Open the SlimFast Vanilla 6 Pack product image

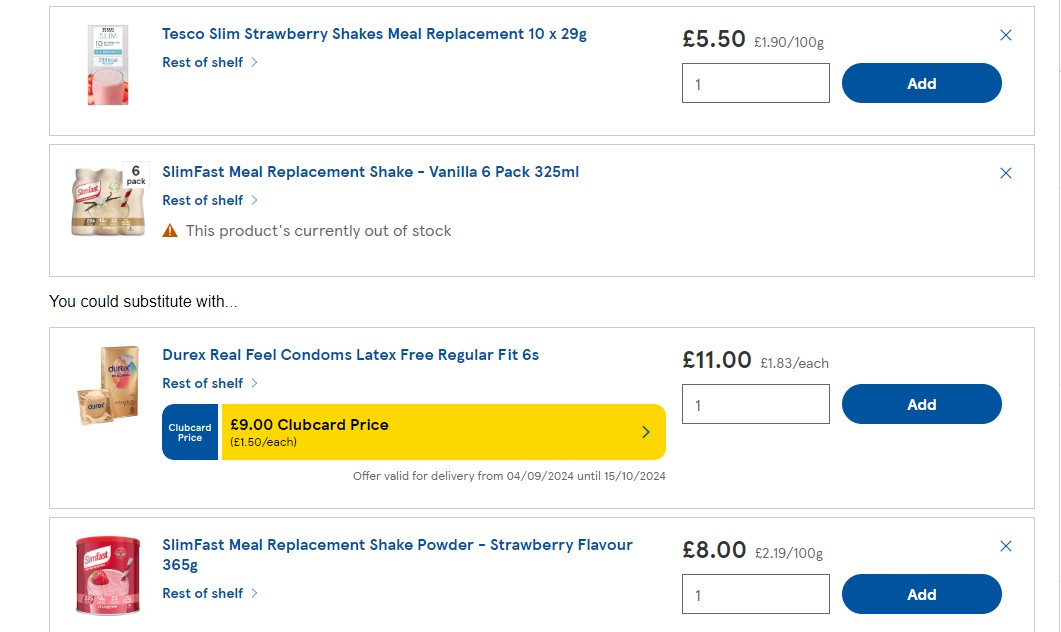(x=108, y=200)
